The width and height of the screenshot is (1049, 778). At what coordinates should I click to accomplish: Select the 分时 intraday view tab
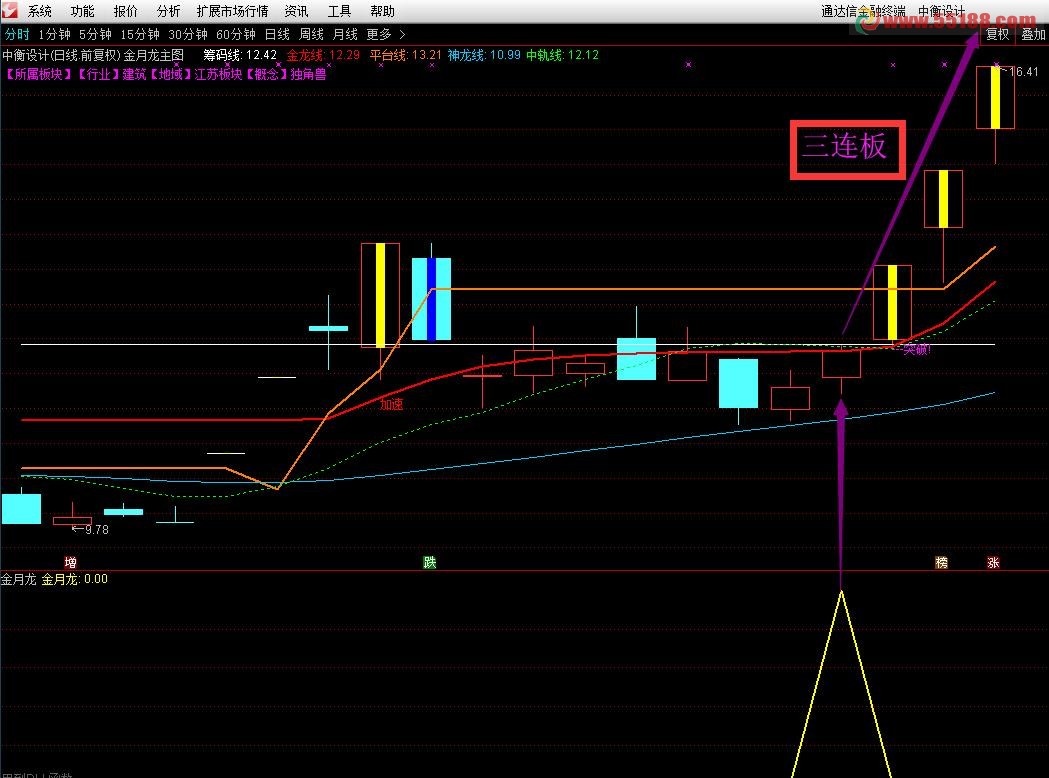[x=17, y=34]
